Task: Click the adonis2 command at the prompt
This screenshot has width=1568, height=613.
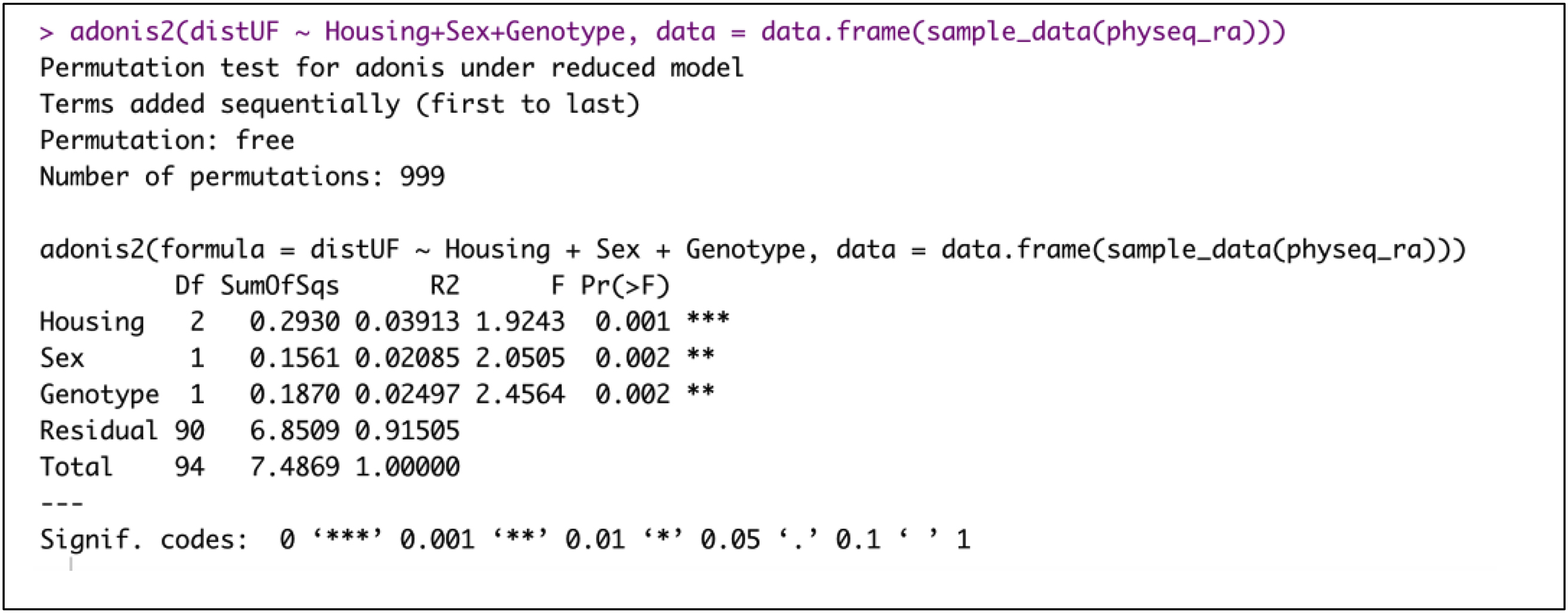Action: tap(677, 32)
